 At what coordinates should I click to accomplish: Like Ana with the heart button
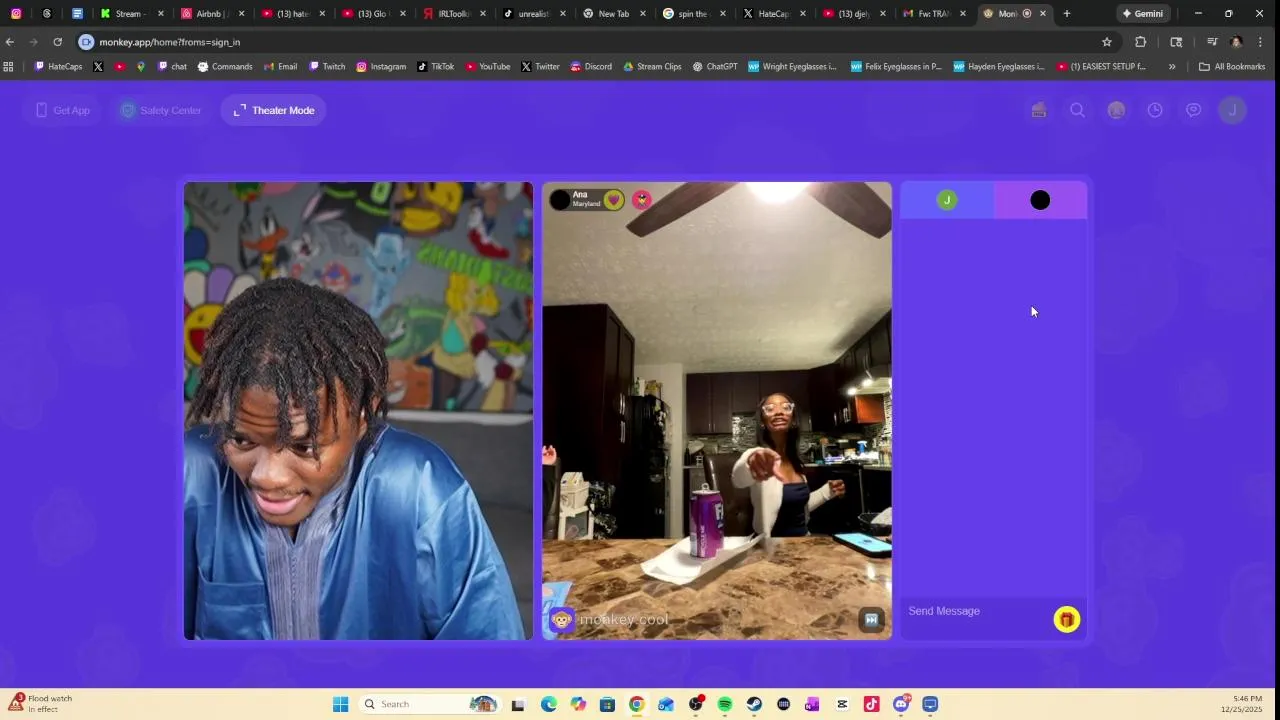[x=614, y=200]
